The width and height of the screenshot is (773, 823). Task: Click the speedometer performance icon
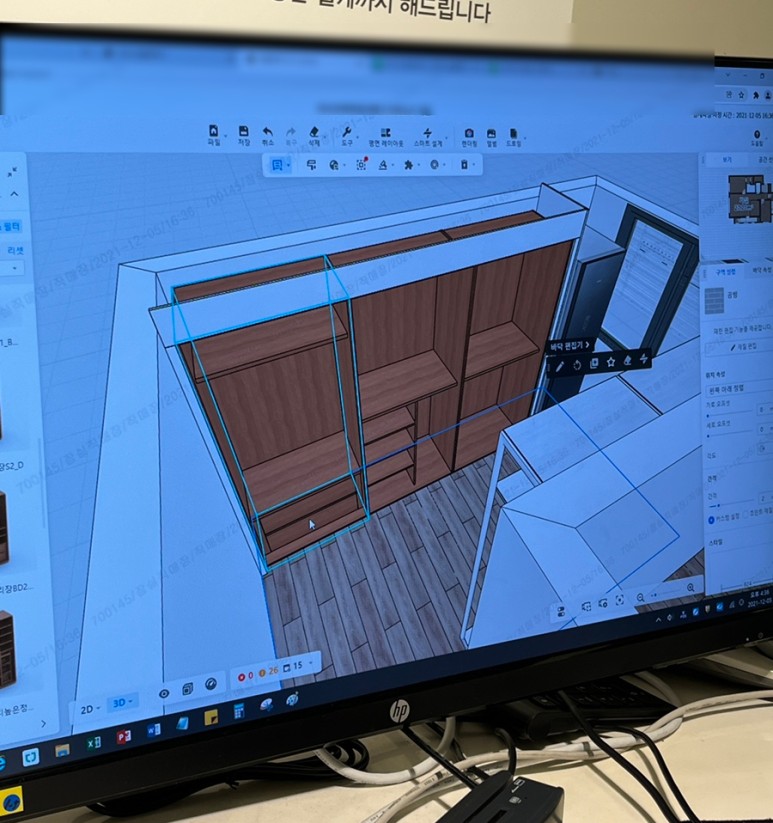pos(211,684)
